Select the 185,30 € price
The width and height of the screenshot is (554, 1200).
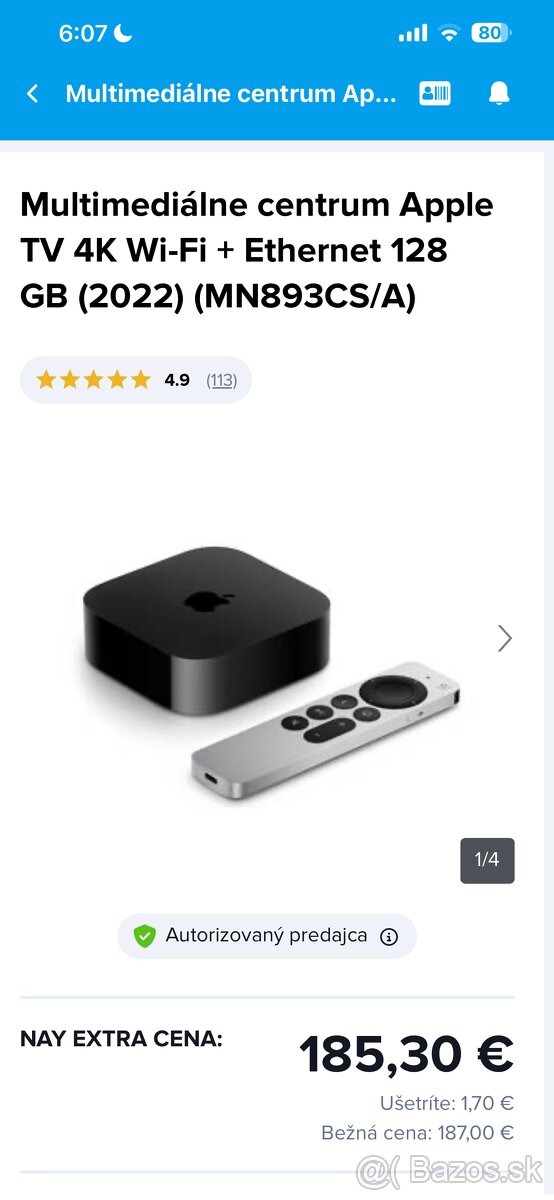click(406, 1053)
